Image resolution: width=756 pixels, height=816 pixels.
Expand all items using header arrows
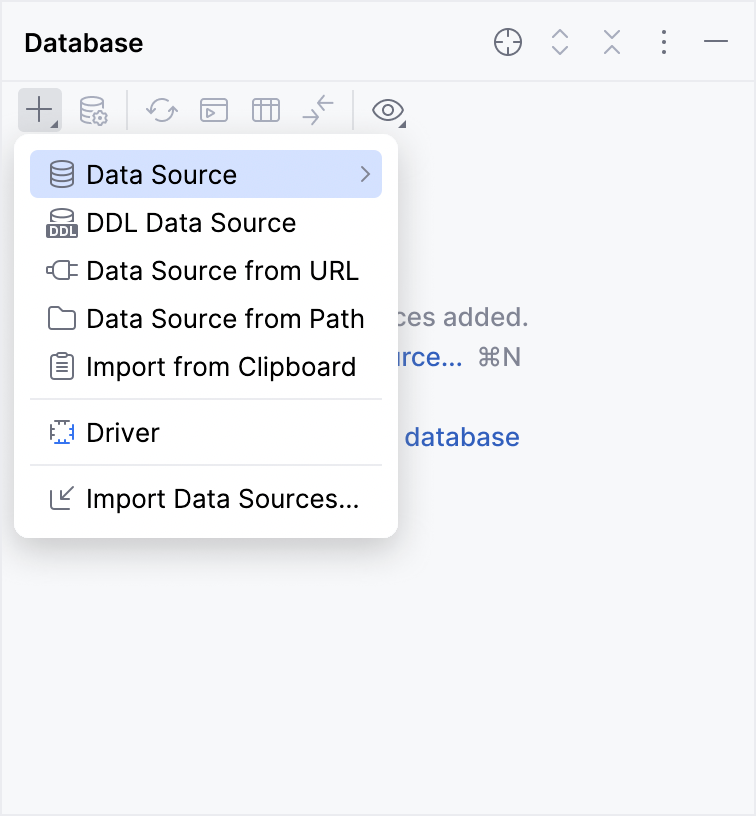[560, 42]
